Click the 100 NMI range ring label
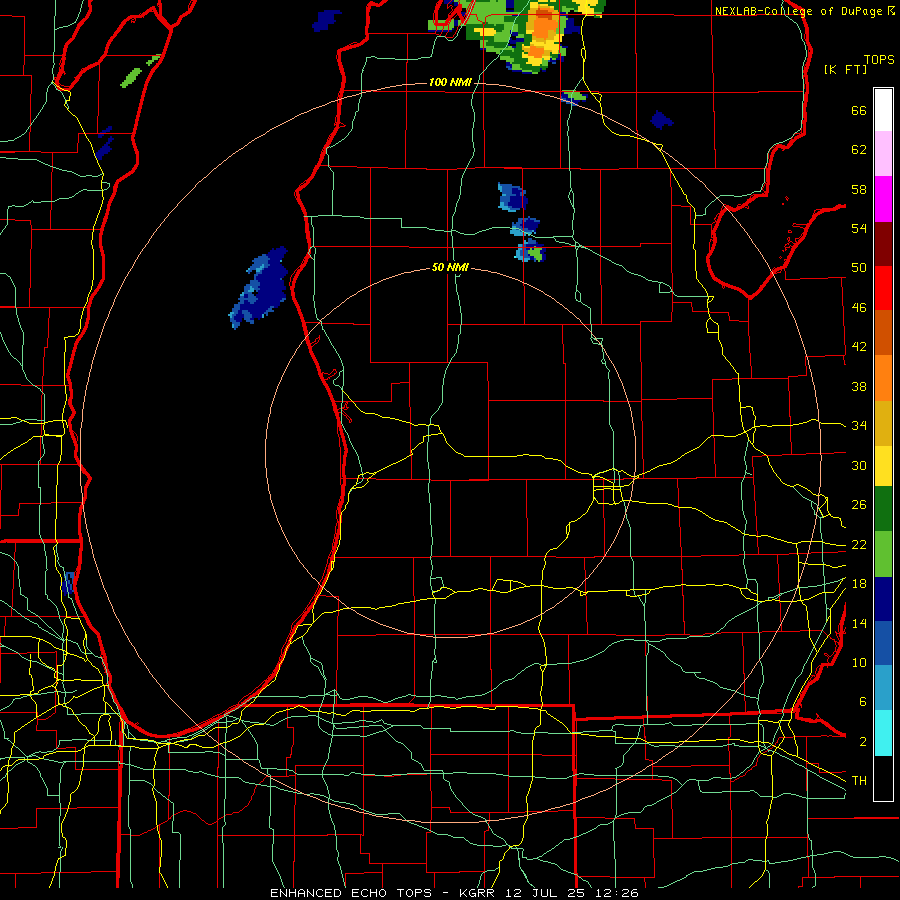The width and height of the screenshot is (900, 900). tap(450, 83)
